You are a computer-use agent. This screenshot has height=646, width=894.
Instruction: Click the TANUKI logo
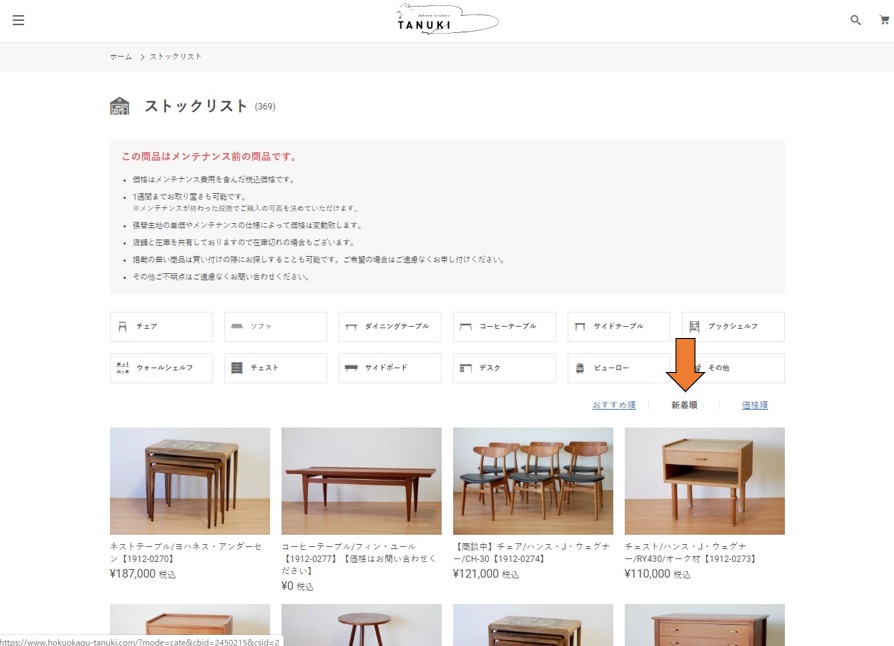point(446,20)
